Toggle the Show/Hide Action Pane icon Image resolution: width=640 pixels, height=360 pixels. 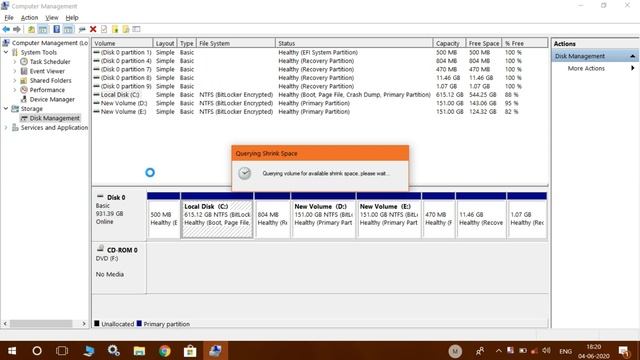pyautogui.click(x=68, y=29)
